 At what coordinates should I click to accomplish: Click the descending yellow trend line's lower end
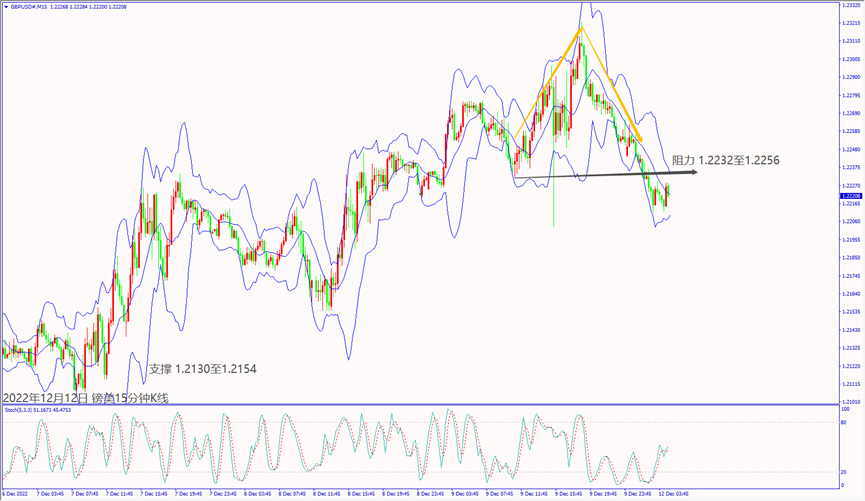pyautogui.click(x=640, y=139)
